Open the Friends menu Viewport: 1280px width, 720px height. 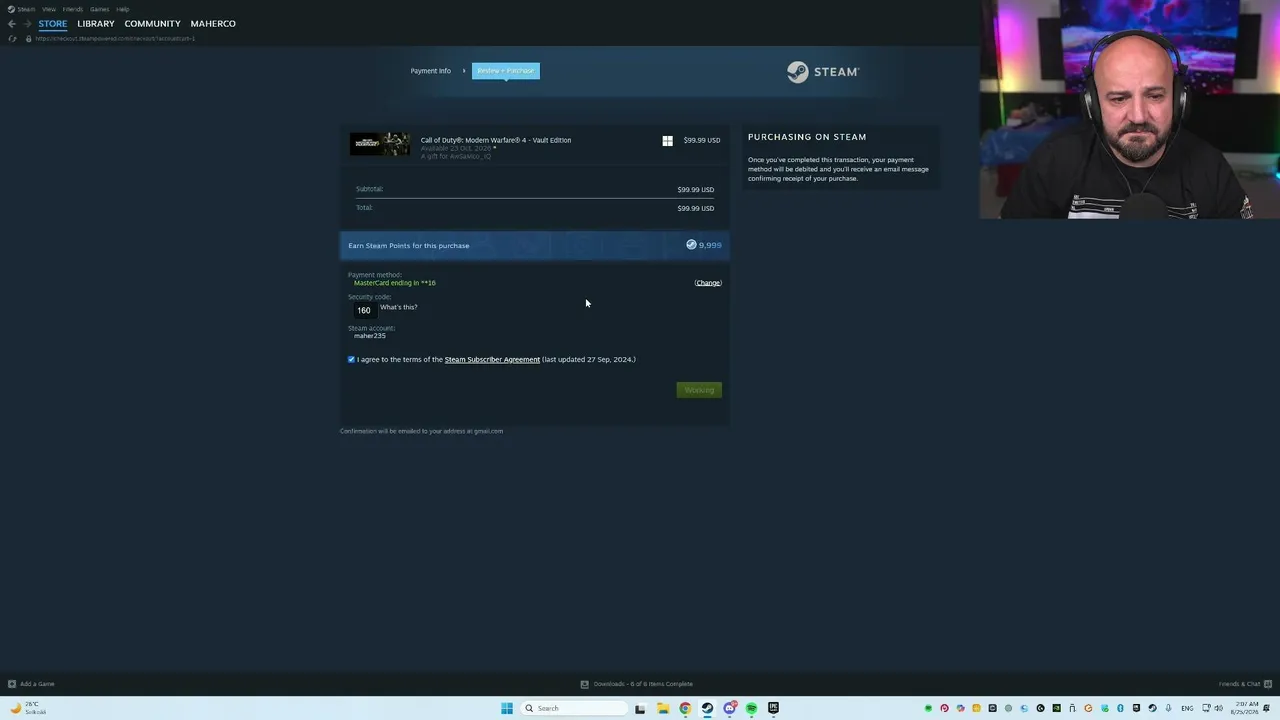coord(73,9)
